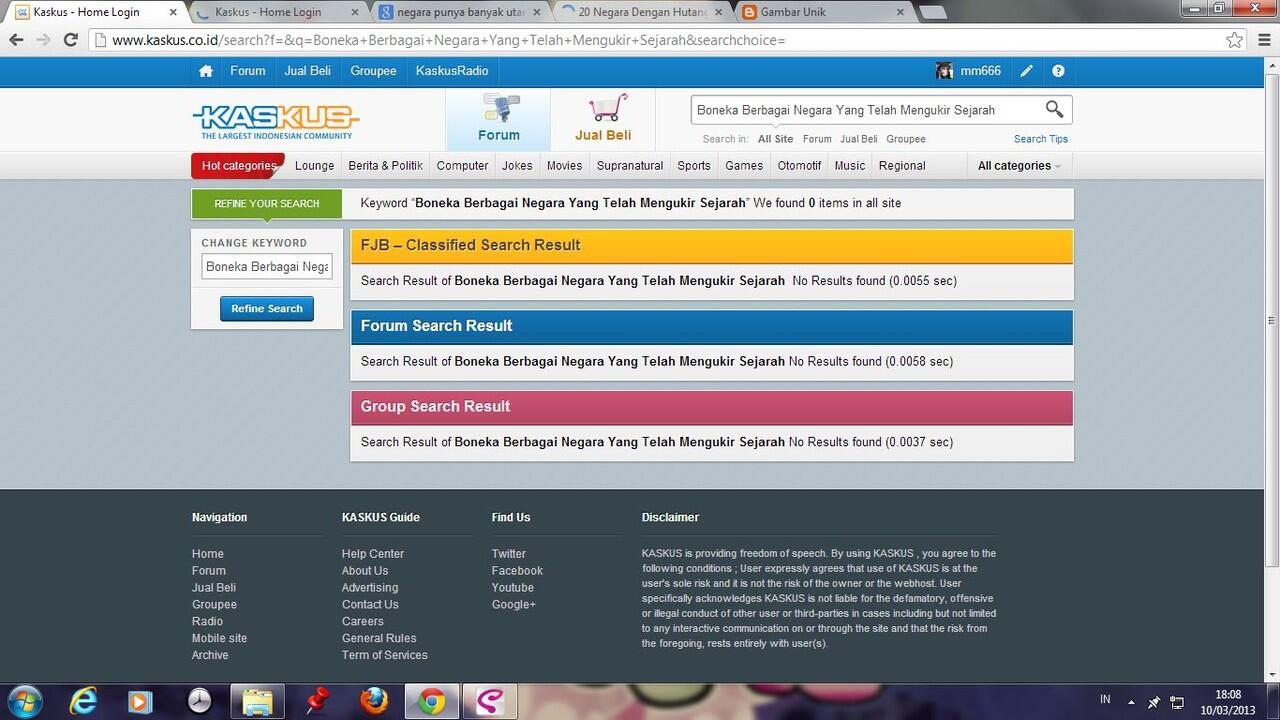Image resolution: width=1280 pixels, height=720 pixels.
Task: Click KaskusRadio in the top bar
Action: [452, 71]
